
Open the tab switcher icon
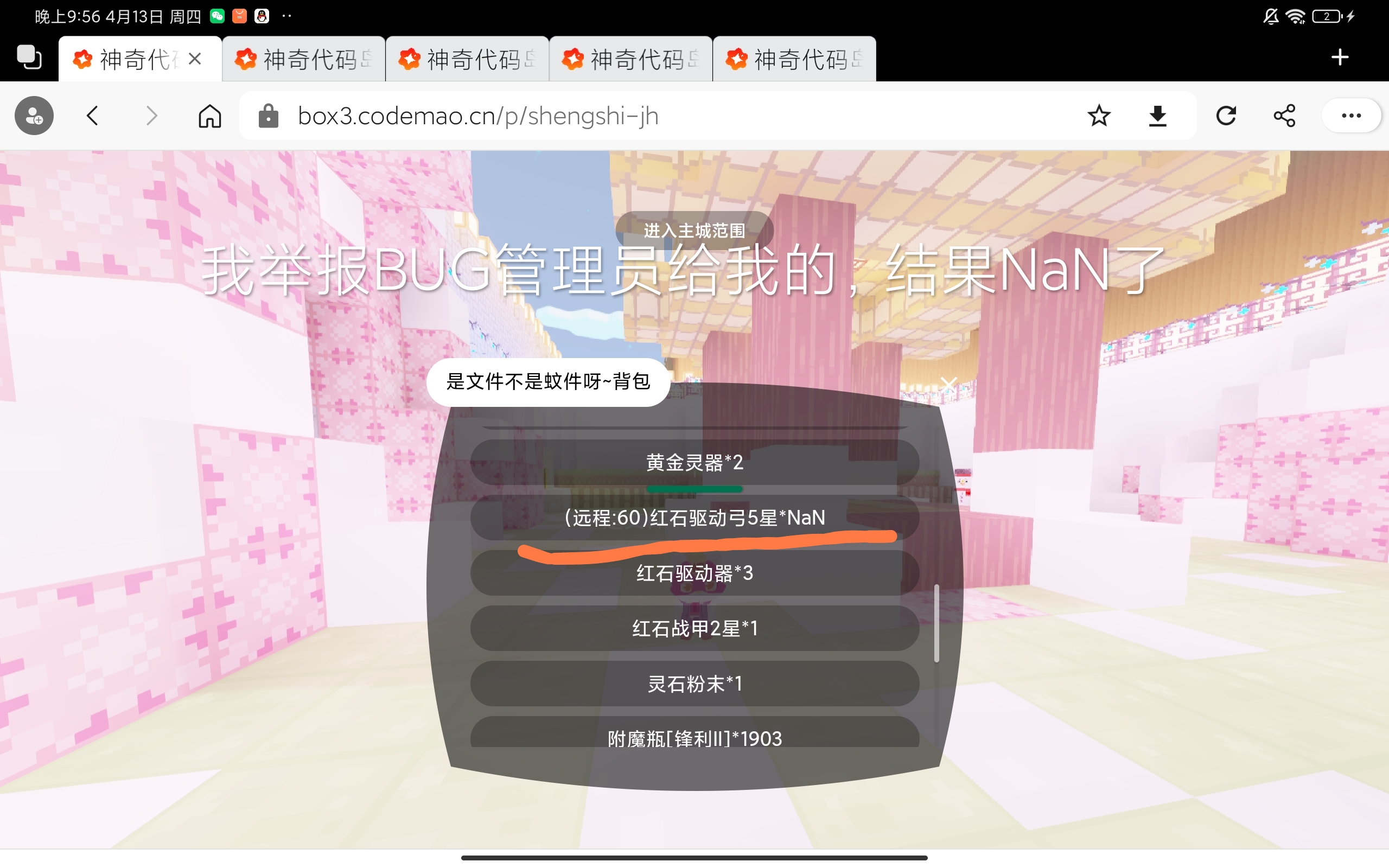[x=29, y=58]
